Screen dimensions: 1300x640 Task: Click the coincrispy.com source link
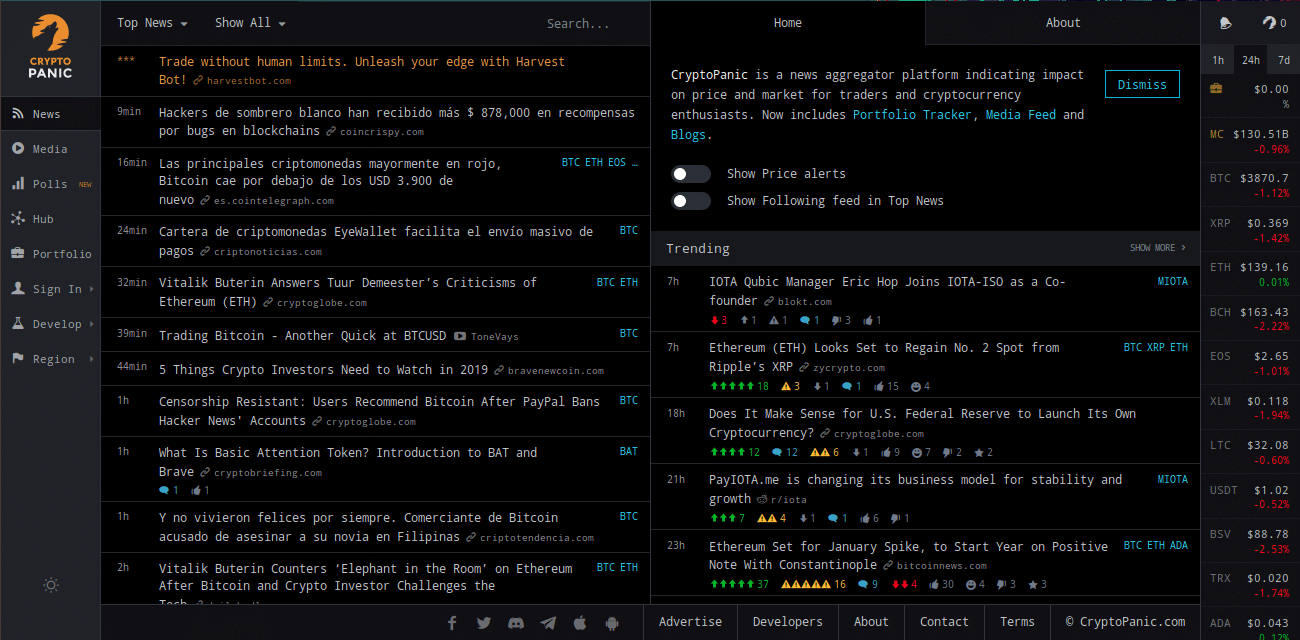click(x=382, y=132)
